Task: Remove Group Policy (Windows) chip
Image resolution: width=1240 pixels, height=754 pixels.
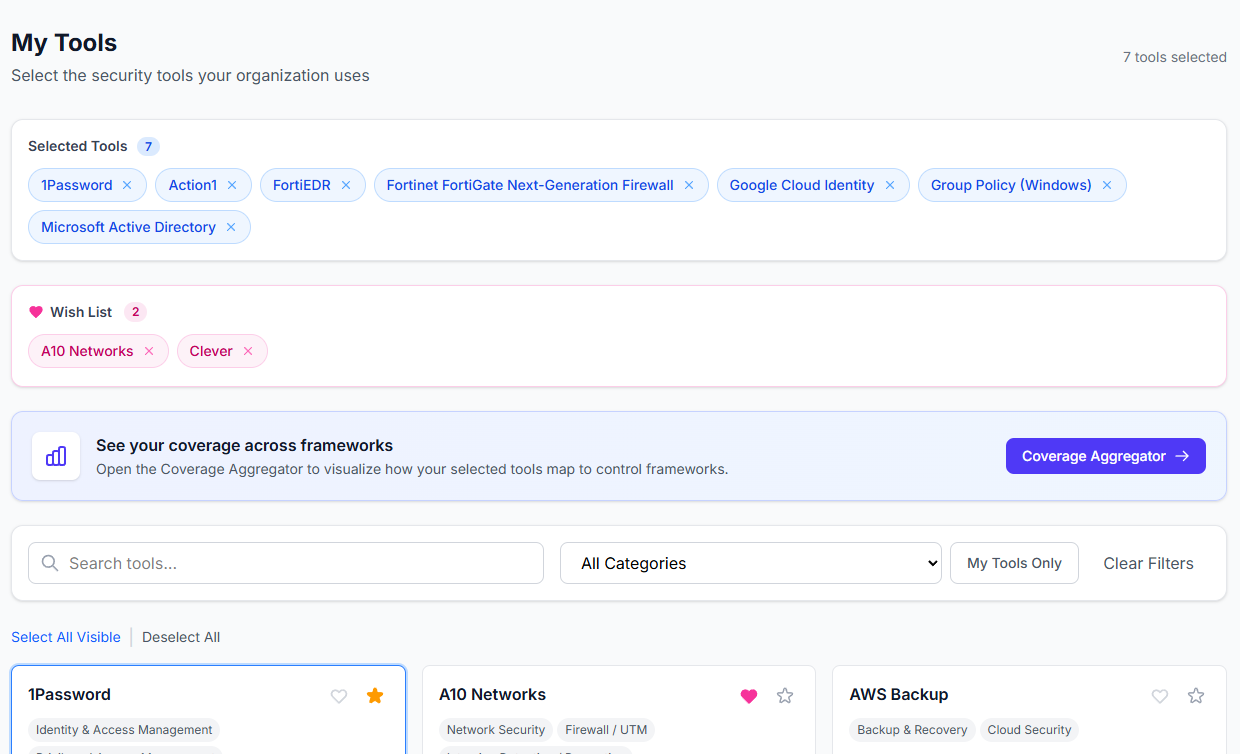Action: [1107, 185]
